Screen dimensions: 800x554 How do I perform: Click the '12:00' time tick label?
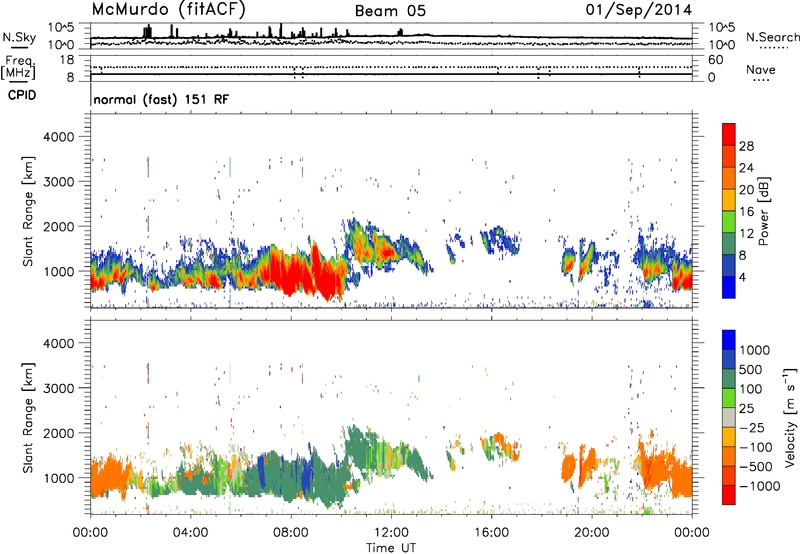pos(391,533)
